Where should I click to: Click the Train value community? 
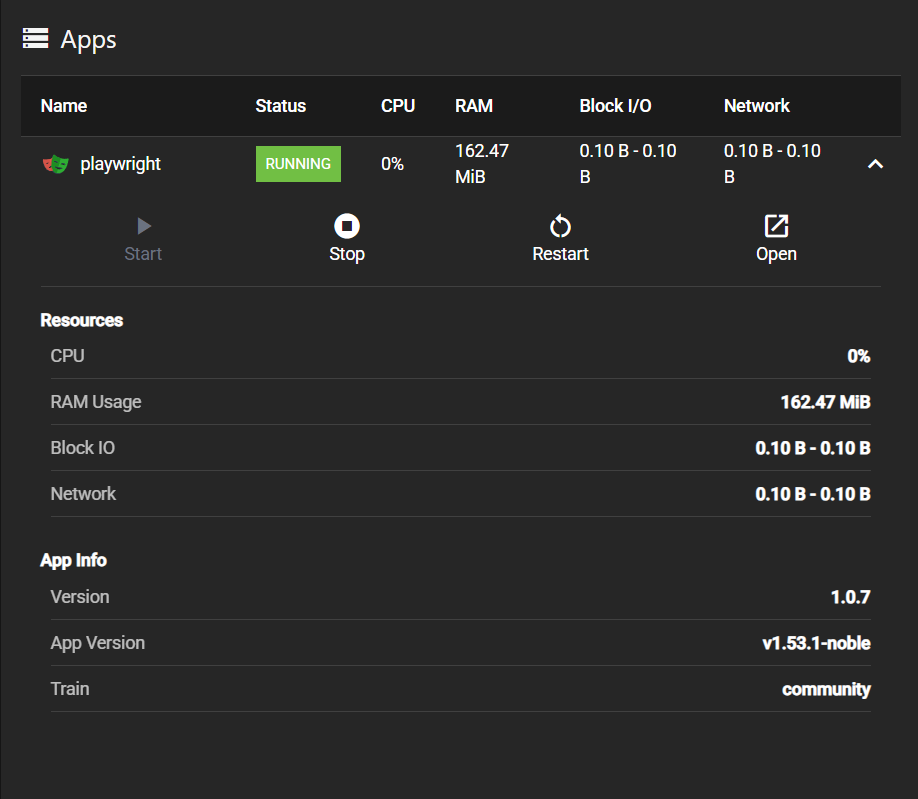coord(826,689)
